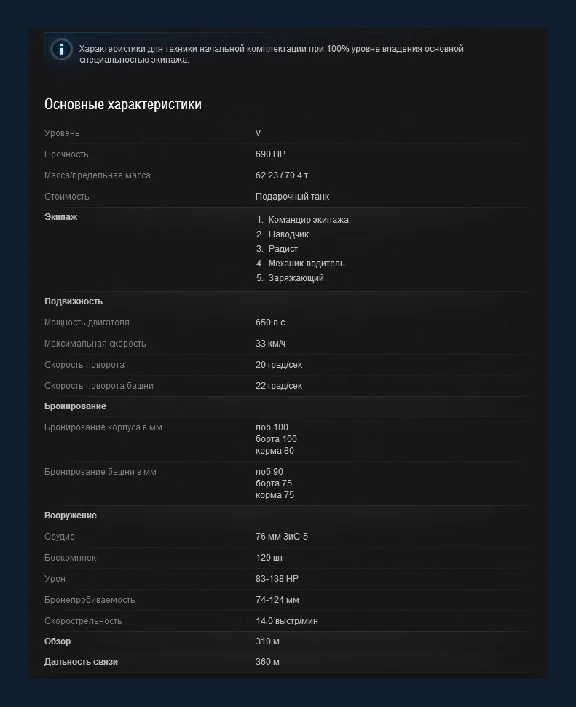576x707 pixels.
Task: Click the Подвижность section header
Action: [74, 301]
